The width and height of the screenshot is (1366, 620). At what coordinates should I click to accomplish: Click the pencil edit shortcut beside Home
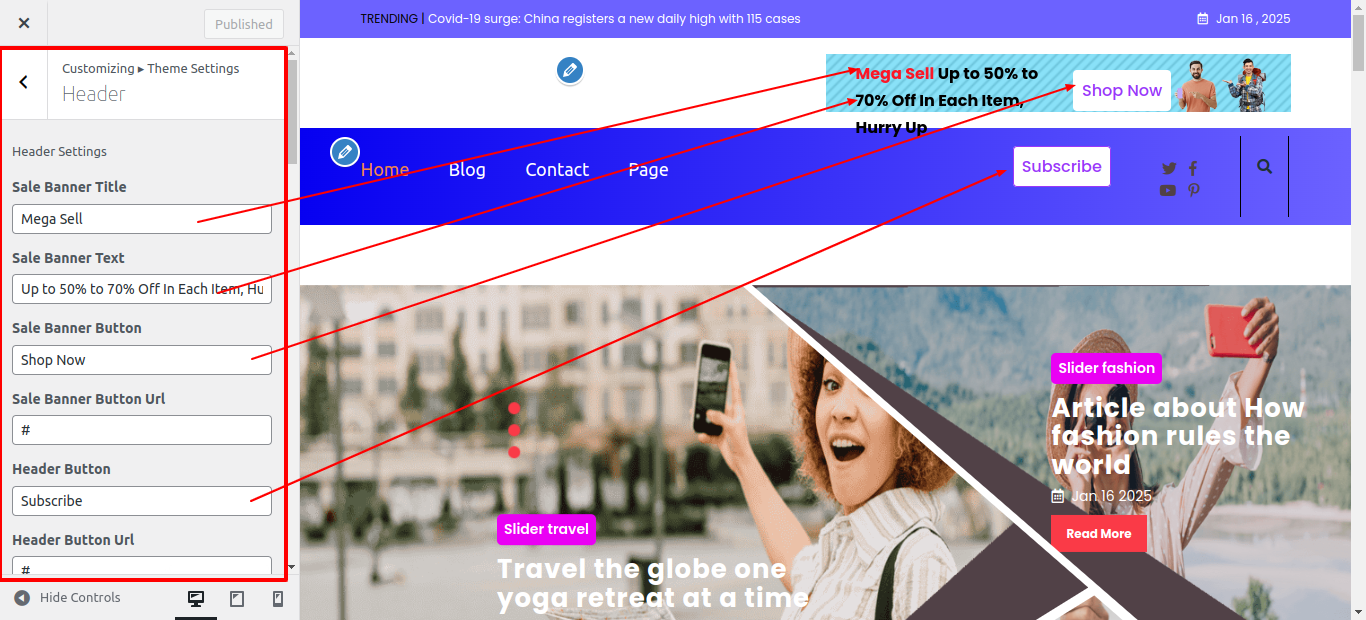(345, 152)
